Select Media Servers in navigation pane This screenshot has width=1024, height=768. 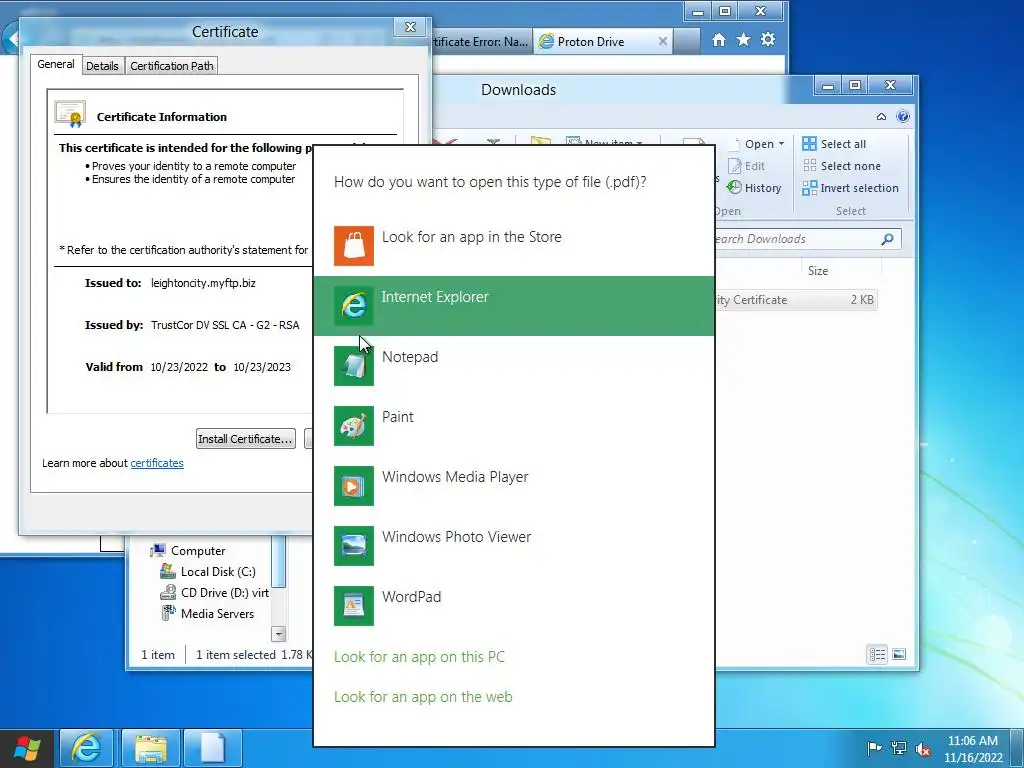coord(208,613)
